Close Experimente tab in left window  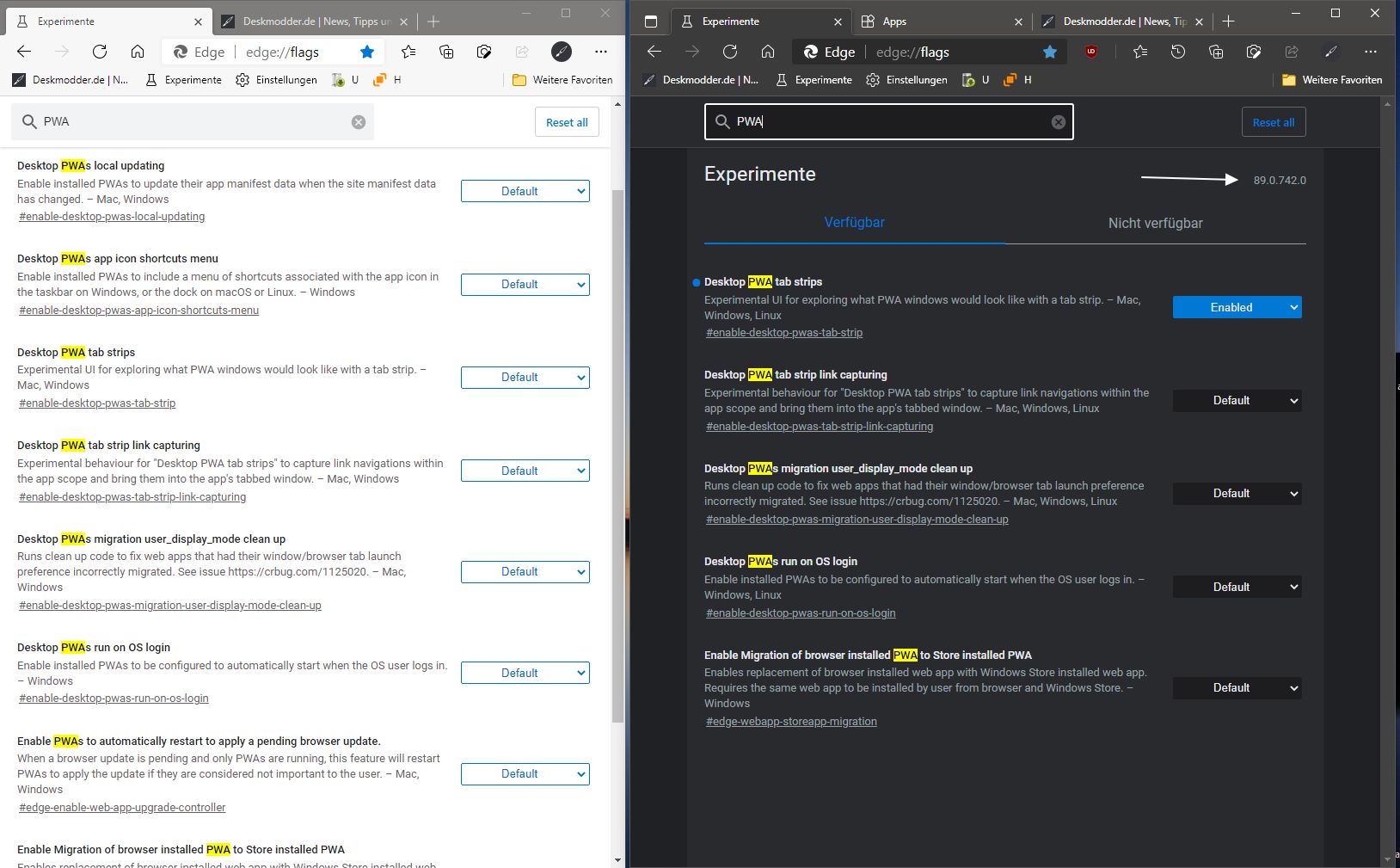point(198,22)
